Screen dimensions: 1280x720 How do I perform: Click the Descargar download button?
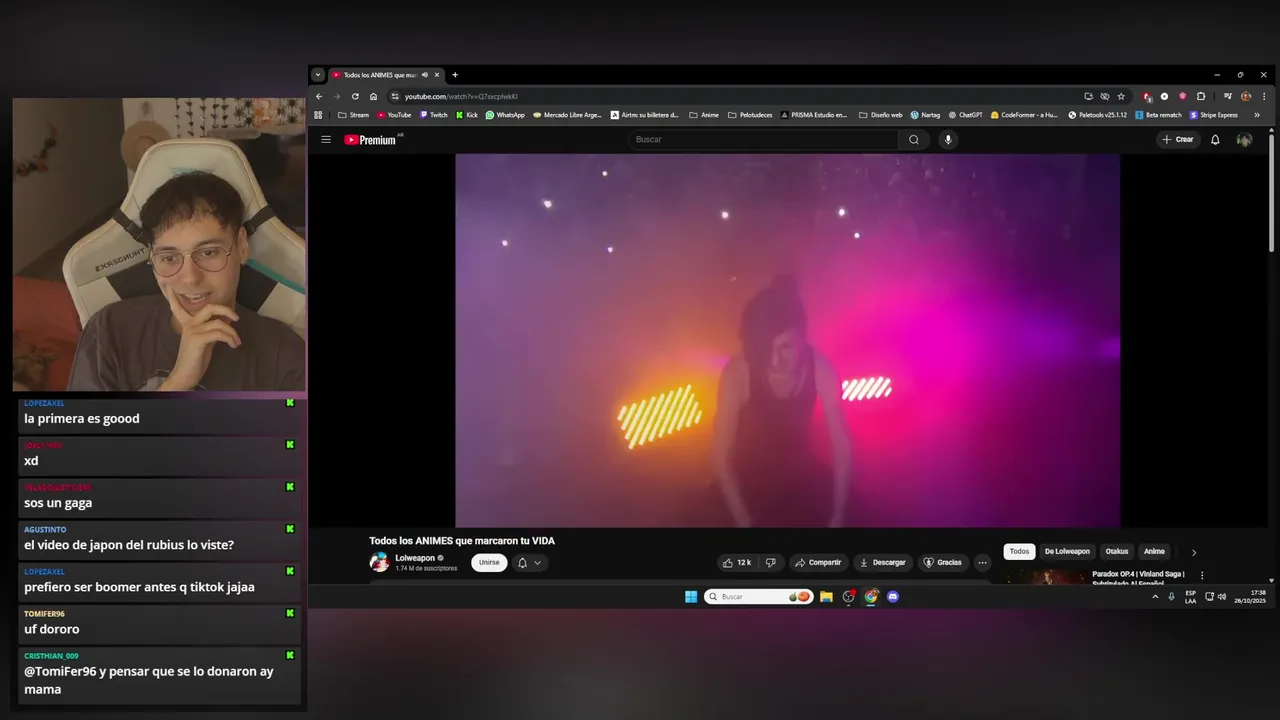(x=882, y=562)
